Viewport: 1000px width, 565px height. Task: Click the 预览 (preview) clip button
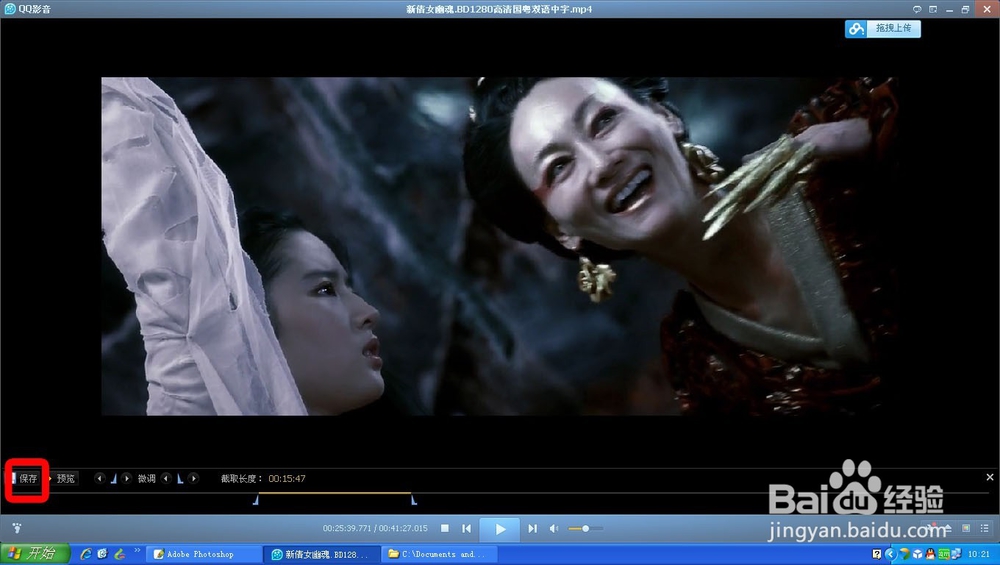[x=65, y=478]
